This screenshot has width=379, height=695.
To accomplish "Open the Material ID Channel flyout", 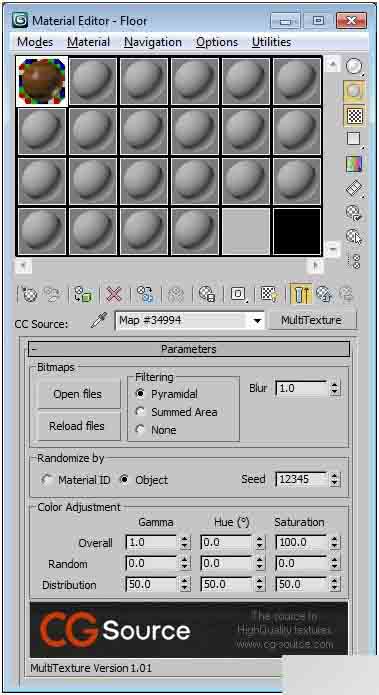I will [238, 294].
